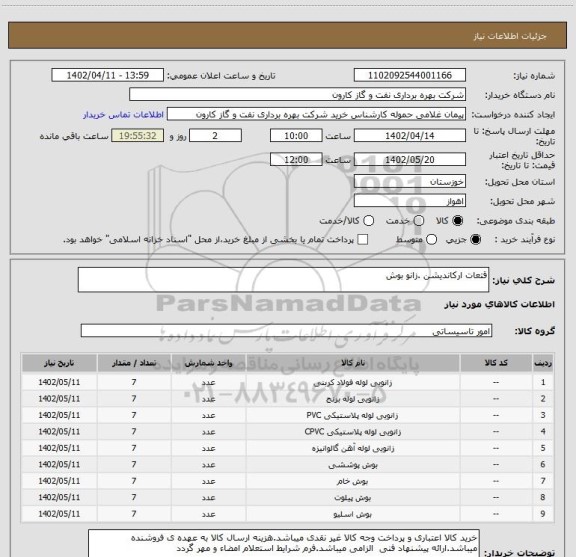The image size is (576, 557).
Task: Open the اطلاعات تماس خریدار link
Action: (123, 115)
